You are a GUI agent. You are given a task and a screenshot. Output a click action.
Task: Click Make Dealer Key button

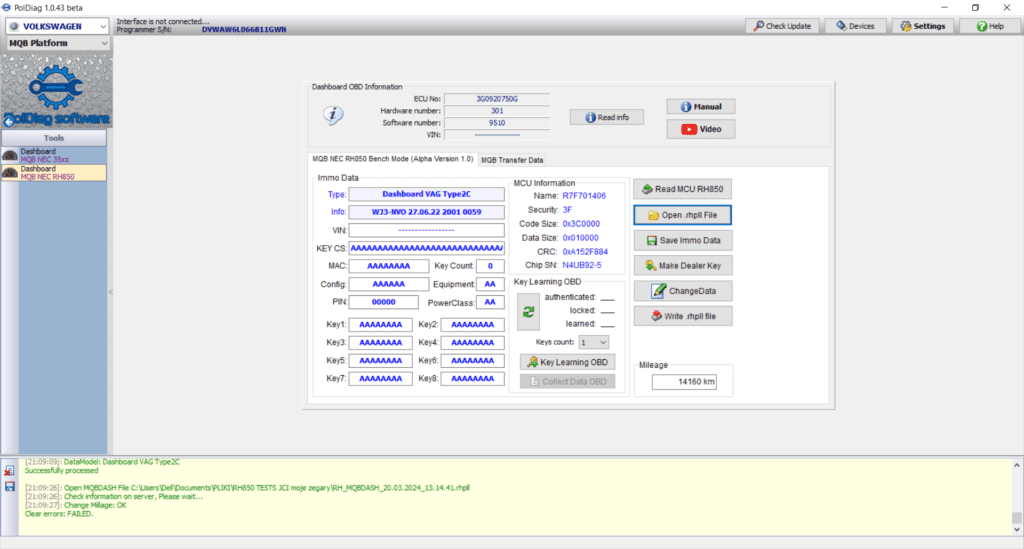coord(682,266)
